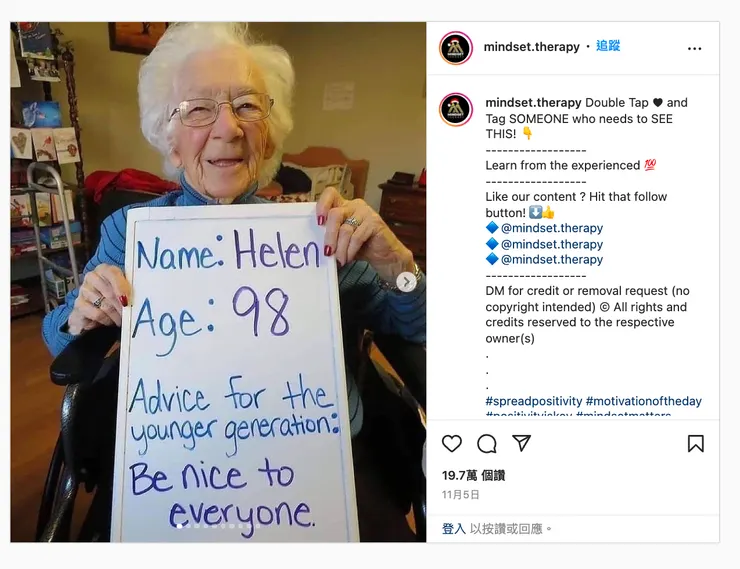
Task: Save the post with the bookmark icon
Action: [x=696, y=443]
